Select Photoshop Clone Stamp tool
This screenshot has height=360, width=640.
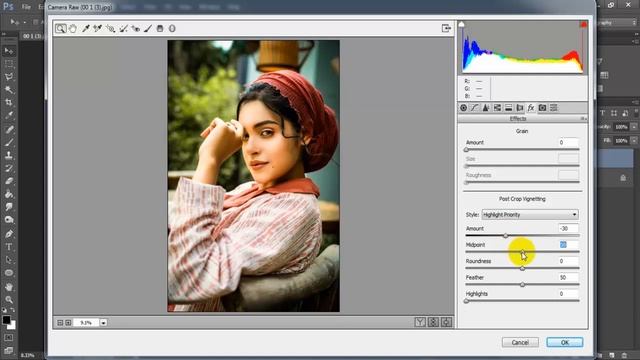[9, 155]
